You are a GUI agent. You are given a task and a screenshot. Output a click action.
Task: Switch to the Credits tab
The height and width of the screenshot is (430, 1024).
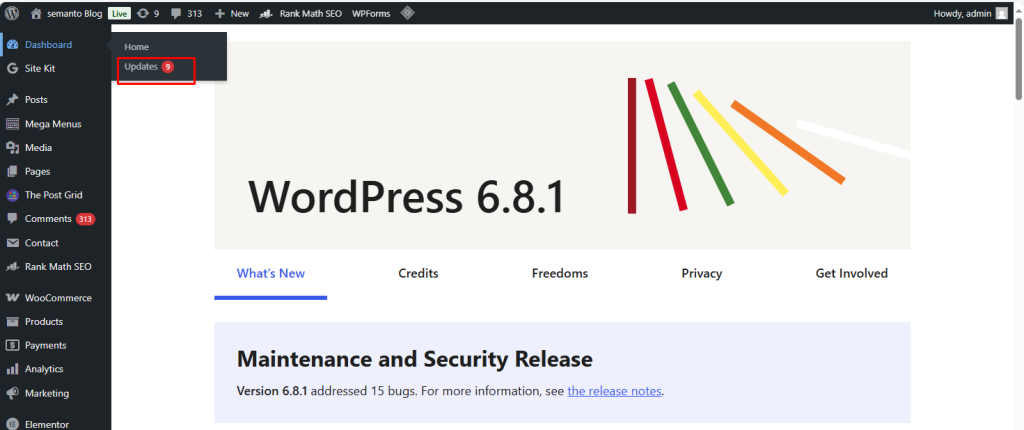pyautogui.click(x=418, y=273)
